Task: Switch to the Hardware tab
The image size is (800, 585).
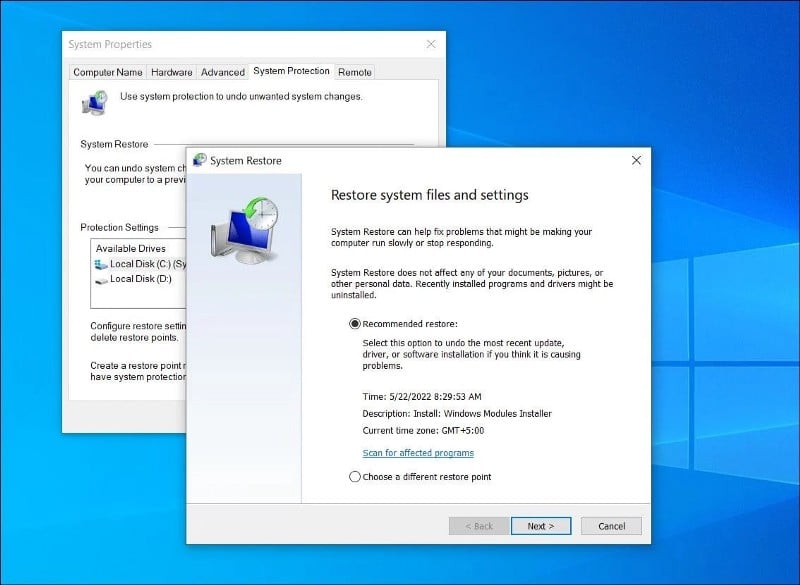Action: (x=171, y=72)
